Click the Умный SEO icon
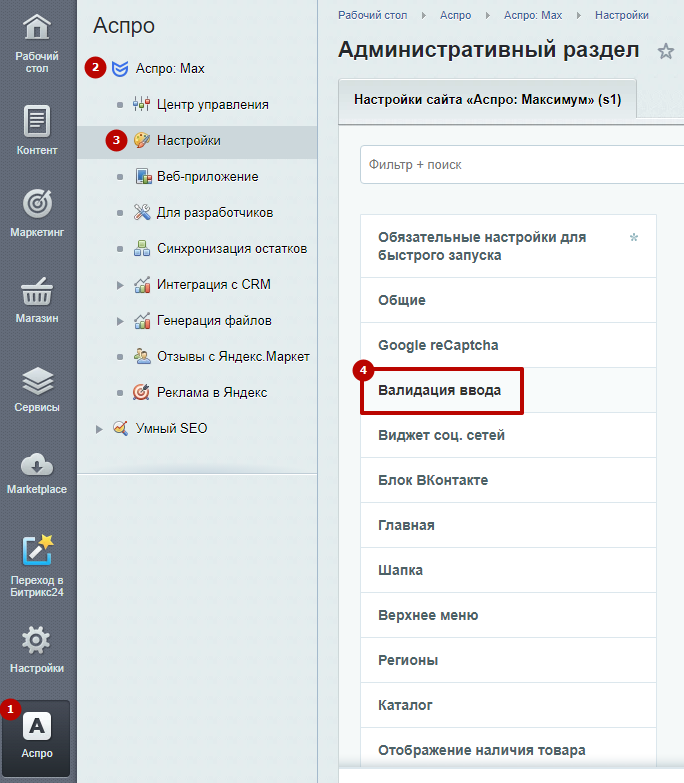This screenshot has width=684, height=783. 120,428
